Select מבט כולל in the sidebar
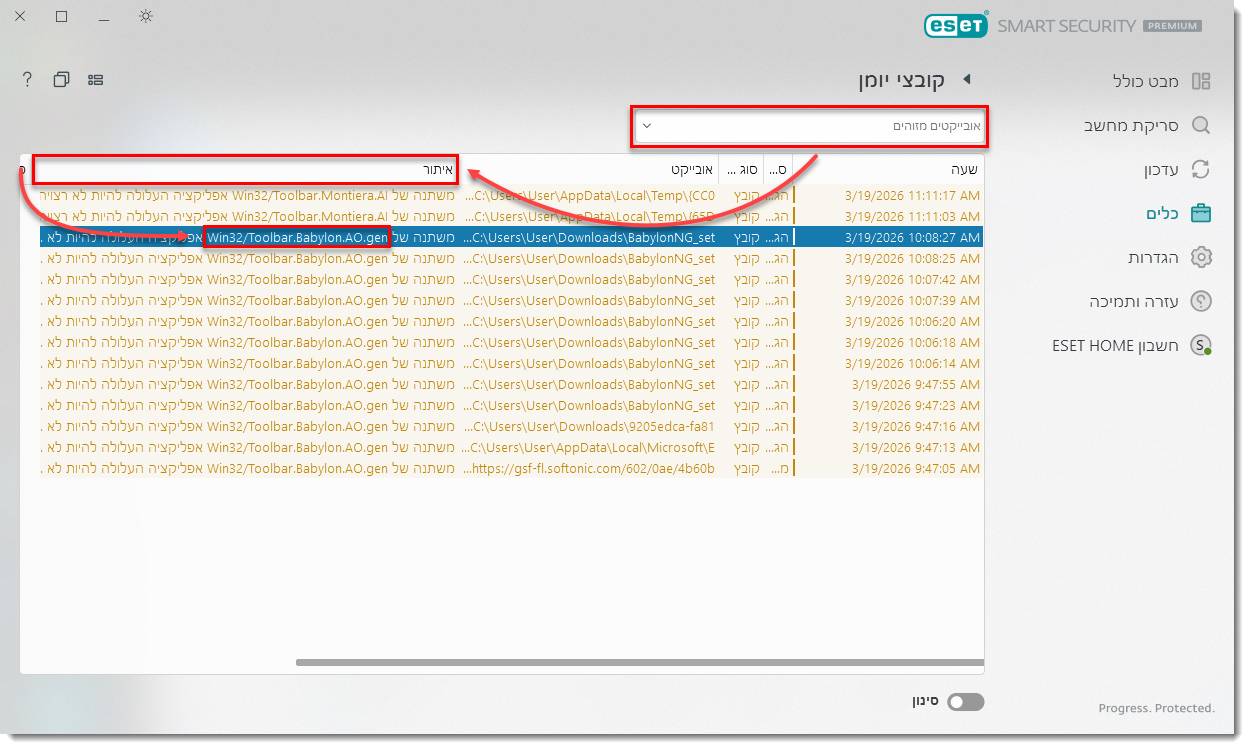Screen dimensions: 1249x749 pyautogui.click(x=1146, y=81)
